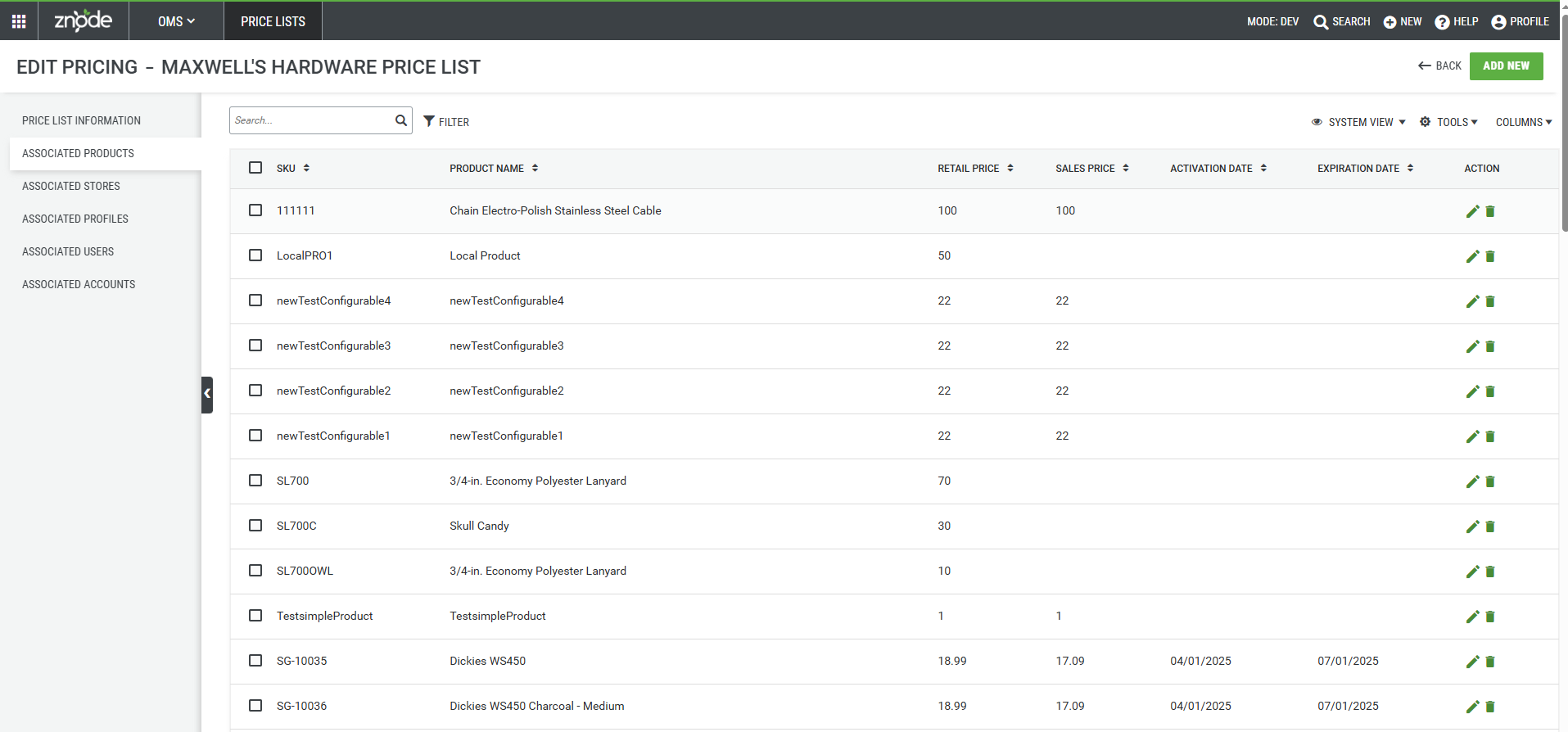Click the MODE: DEV indicator

(x=1272, y=21)
